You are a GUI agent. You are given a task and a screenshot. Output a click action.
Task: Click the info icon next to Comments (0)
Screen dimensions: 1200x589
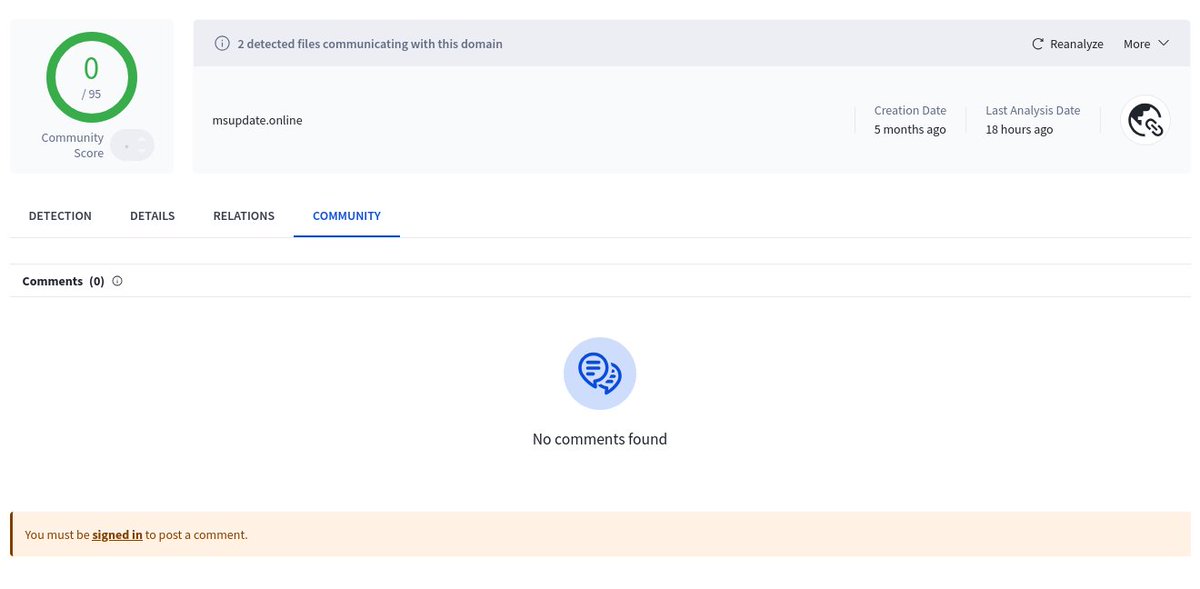117,281
